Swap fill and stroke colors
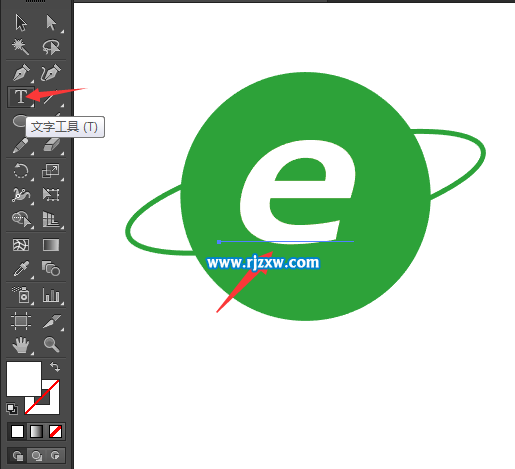Screen dimensions: 515x469 tap(55, 367)
